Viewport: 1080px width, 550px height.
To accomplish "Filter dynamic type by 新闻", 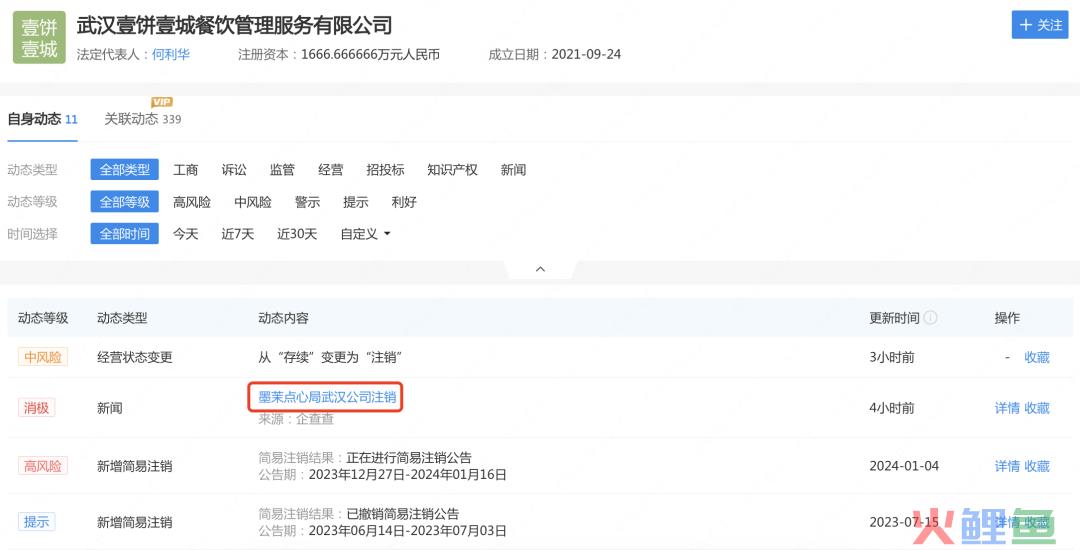I will click(x=513, y=170).
